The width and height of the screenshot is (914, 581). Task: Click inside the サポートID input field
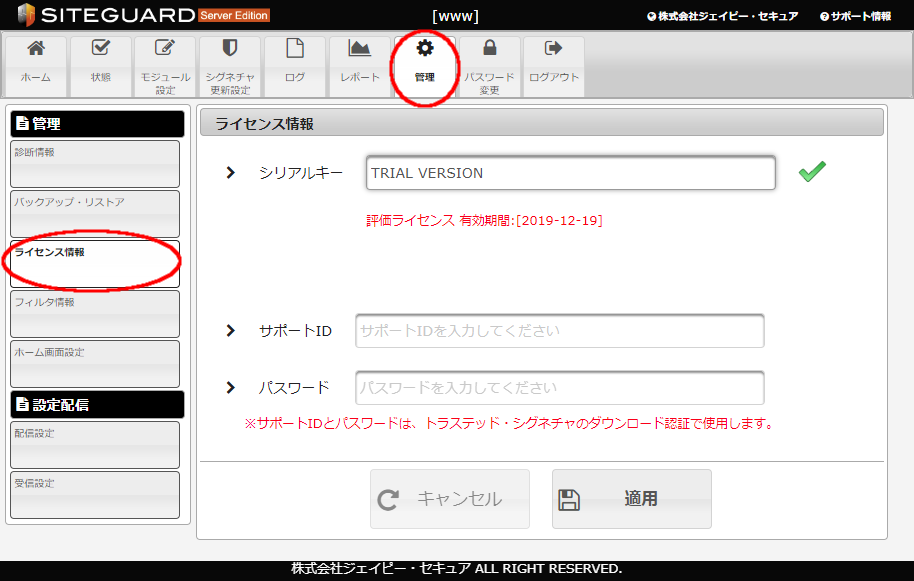[x=559, y=330]
